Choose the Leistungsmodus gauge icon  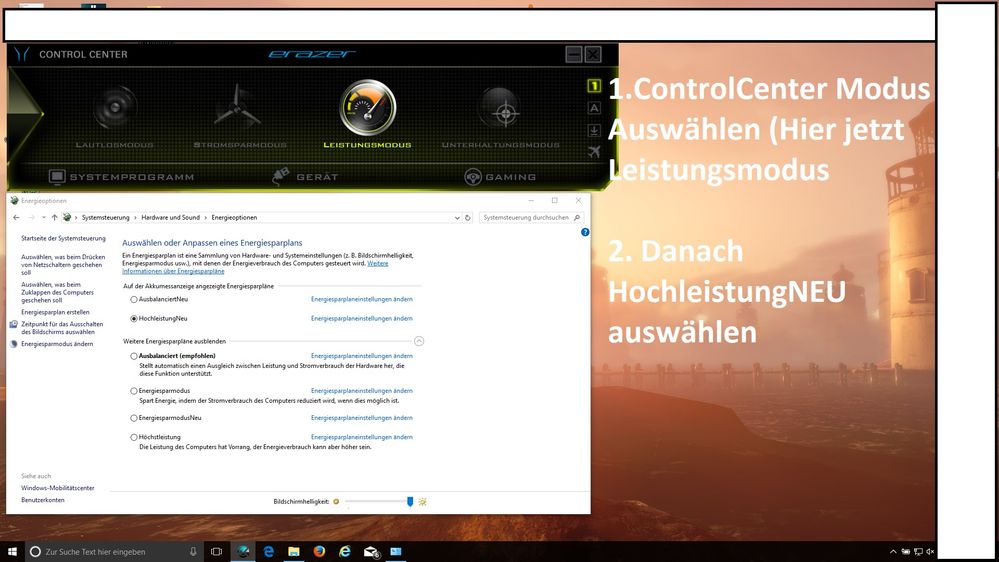click(x=367, y=108)
